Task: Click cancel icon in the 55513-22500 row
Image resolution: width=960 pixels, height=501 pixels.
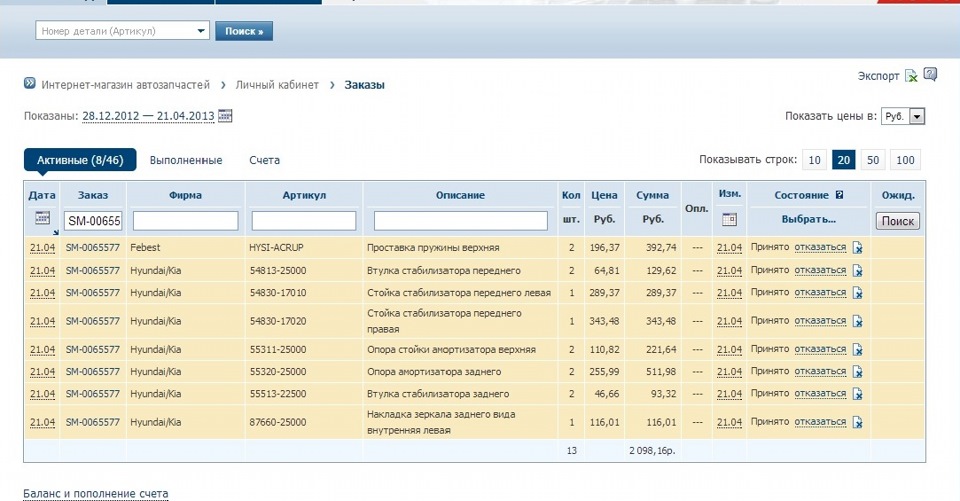Action: click(x=858, y=394)
